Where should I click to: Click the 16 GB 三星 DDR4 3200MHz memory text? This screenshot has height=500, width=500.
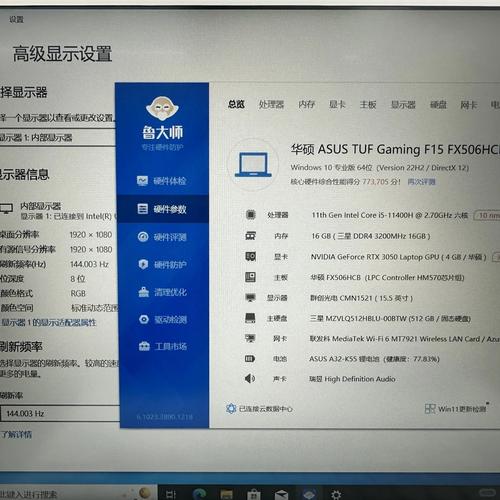371,236
